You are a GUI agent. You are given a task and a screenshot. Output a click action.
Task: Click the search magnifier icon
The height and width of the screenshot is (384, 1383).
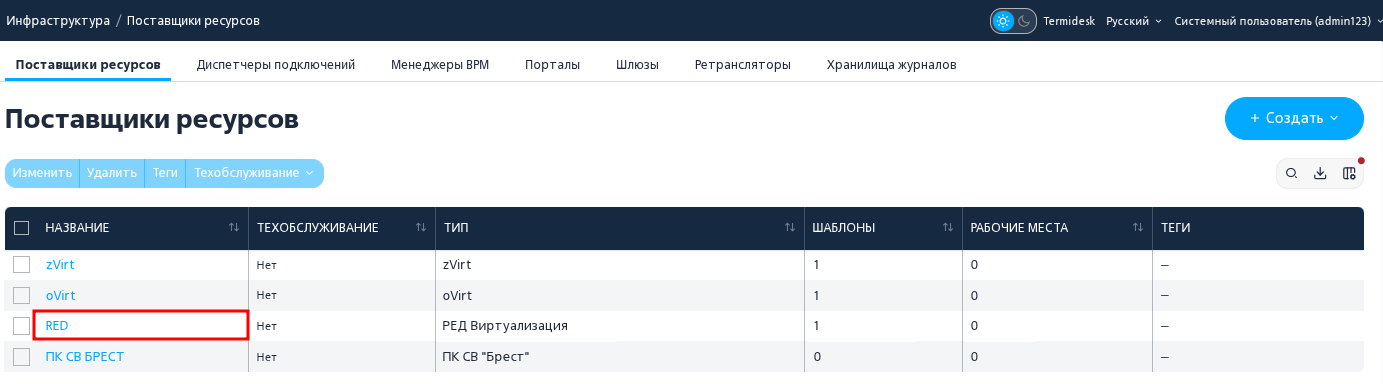tap(1291, 173)
